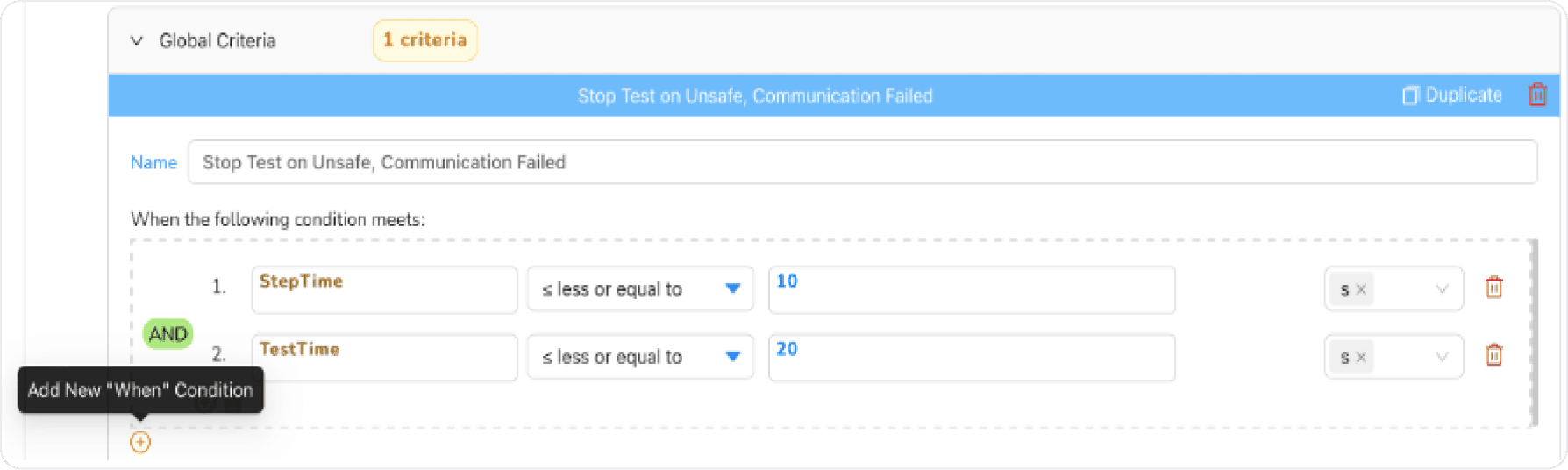Toggle the AND logic operator badge
1568x470 pixels.
(x=167, y=334)
